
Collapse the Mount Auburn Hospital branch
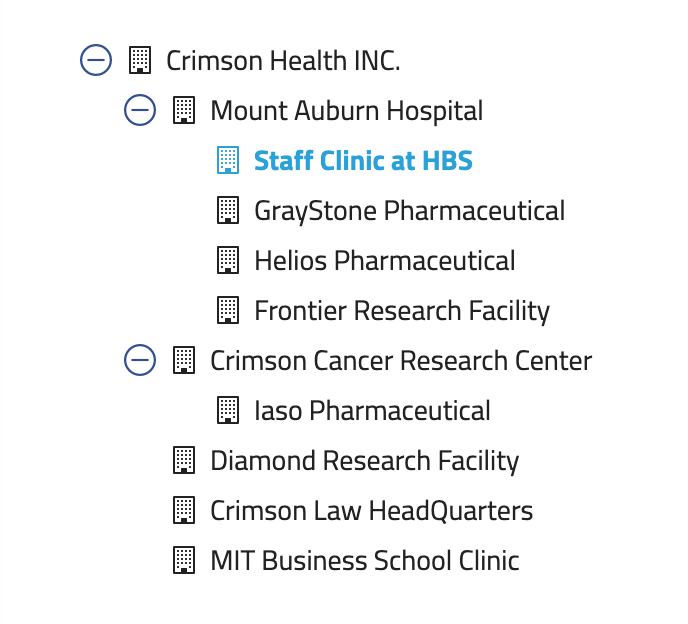140,110
